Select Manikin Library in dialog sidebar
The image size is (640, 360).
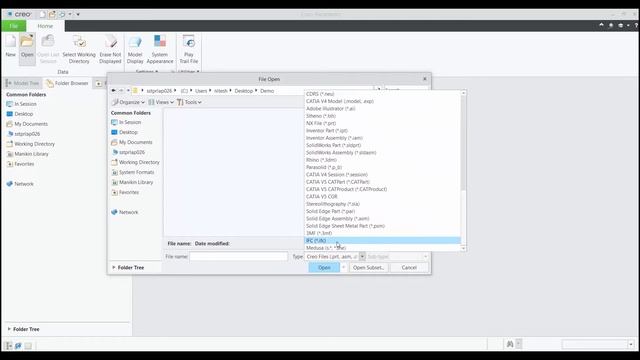click(136, 182)
